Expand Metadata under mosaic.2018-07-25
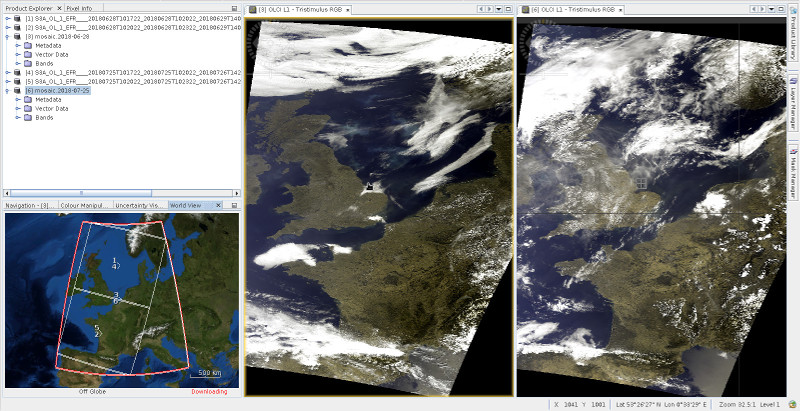 pyautogui.click(x=18, y=99)
